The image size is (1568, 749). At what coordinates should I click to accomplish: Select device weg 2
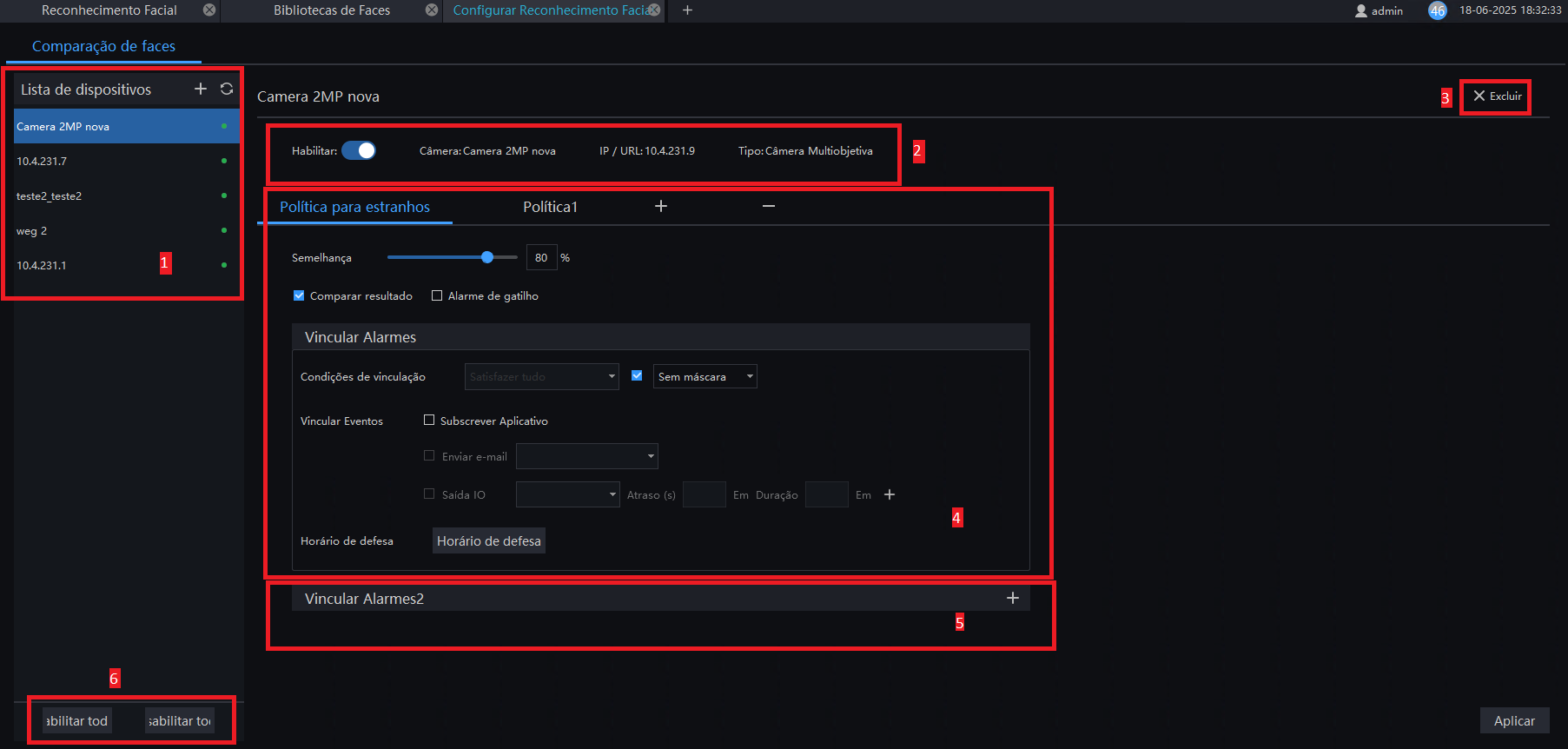pyautogui.click(x=127, y=230)
